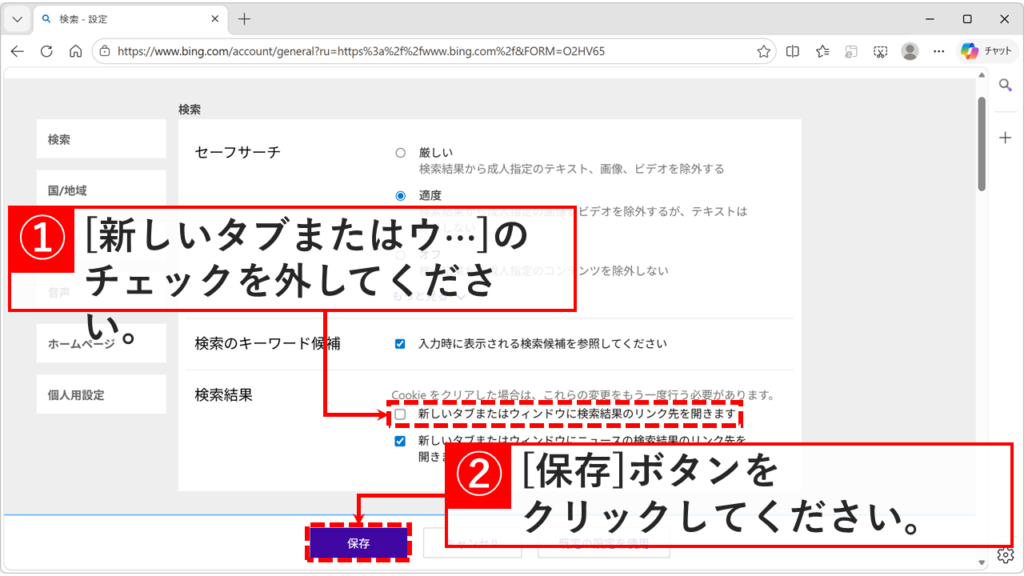Open the collections icon
The width and height of the screenshot is (1024, 576).
(851, 51)
